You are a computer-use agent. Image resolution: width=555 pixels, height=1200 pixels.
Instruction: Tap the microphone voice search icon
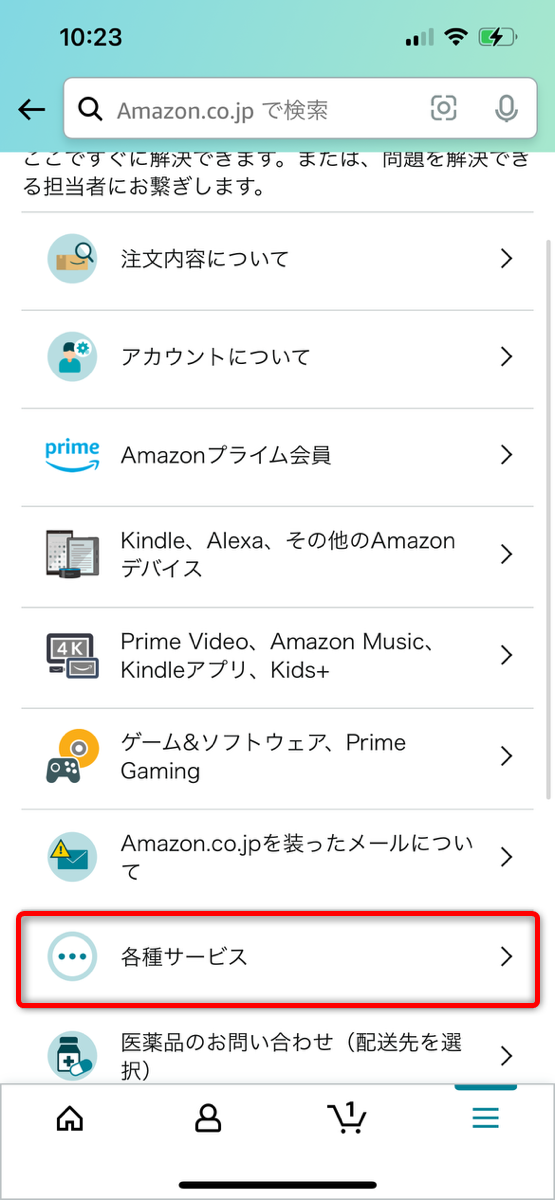click(506, 109)
